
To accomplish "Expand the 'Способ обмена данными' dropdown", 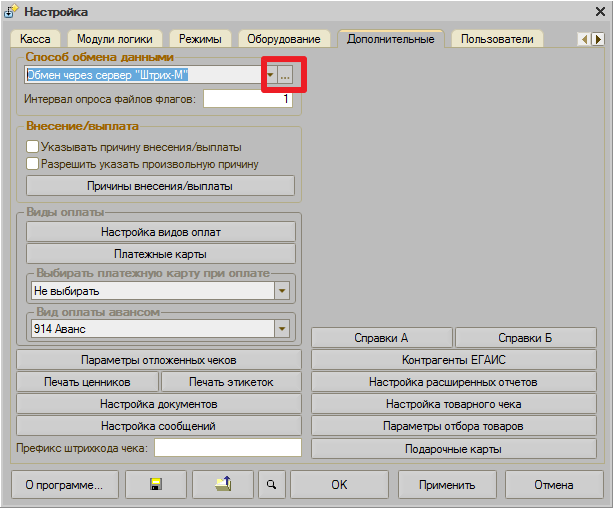I will tap(270, 76).
